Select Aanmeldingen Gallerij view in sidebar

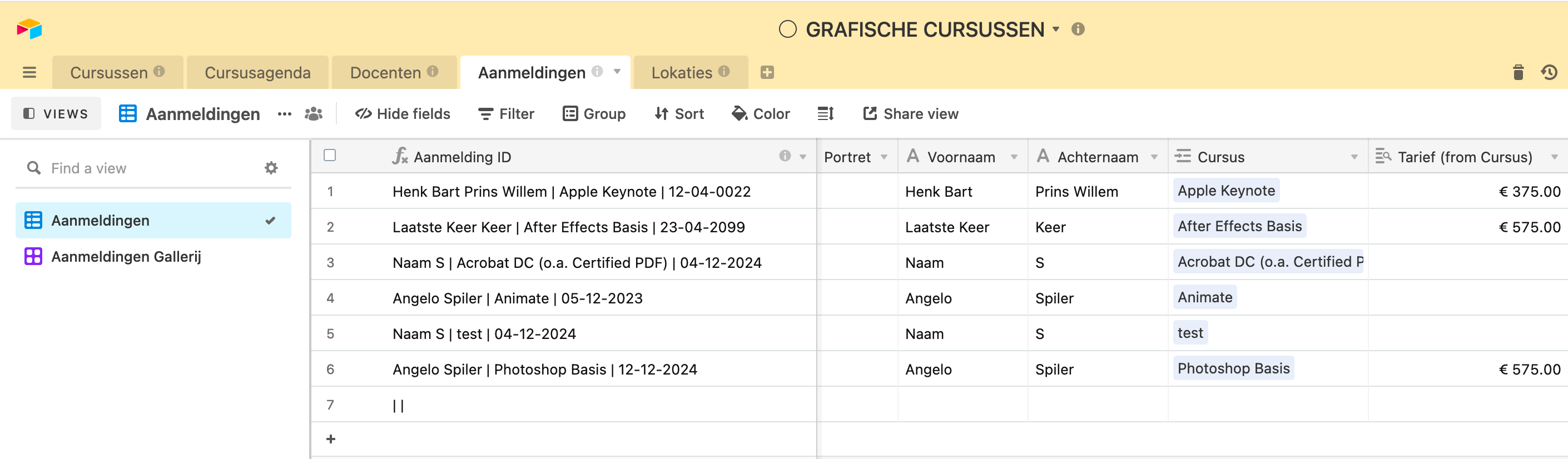pyautogui.click(x=153, y=257)
